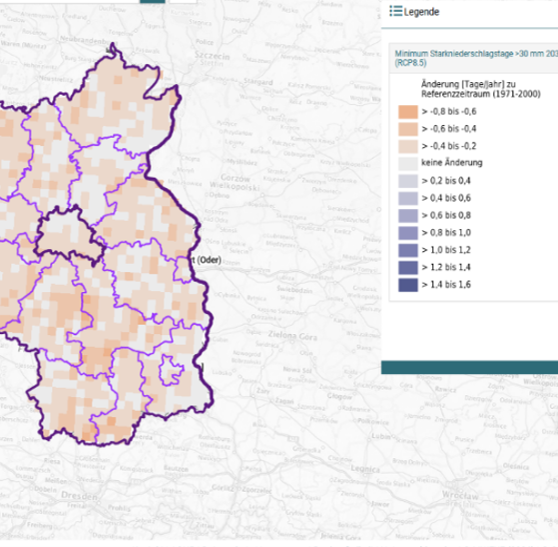Click the Dresden city label on map

point(79,495)
